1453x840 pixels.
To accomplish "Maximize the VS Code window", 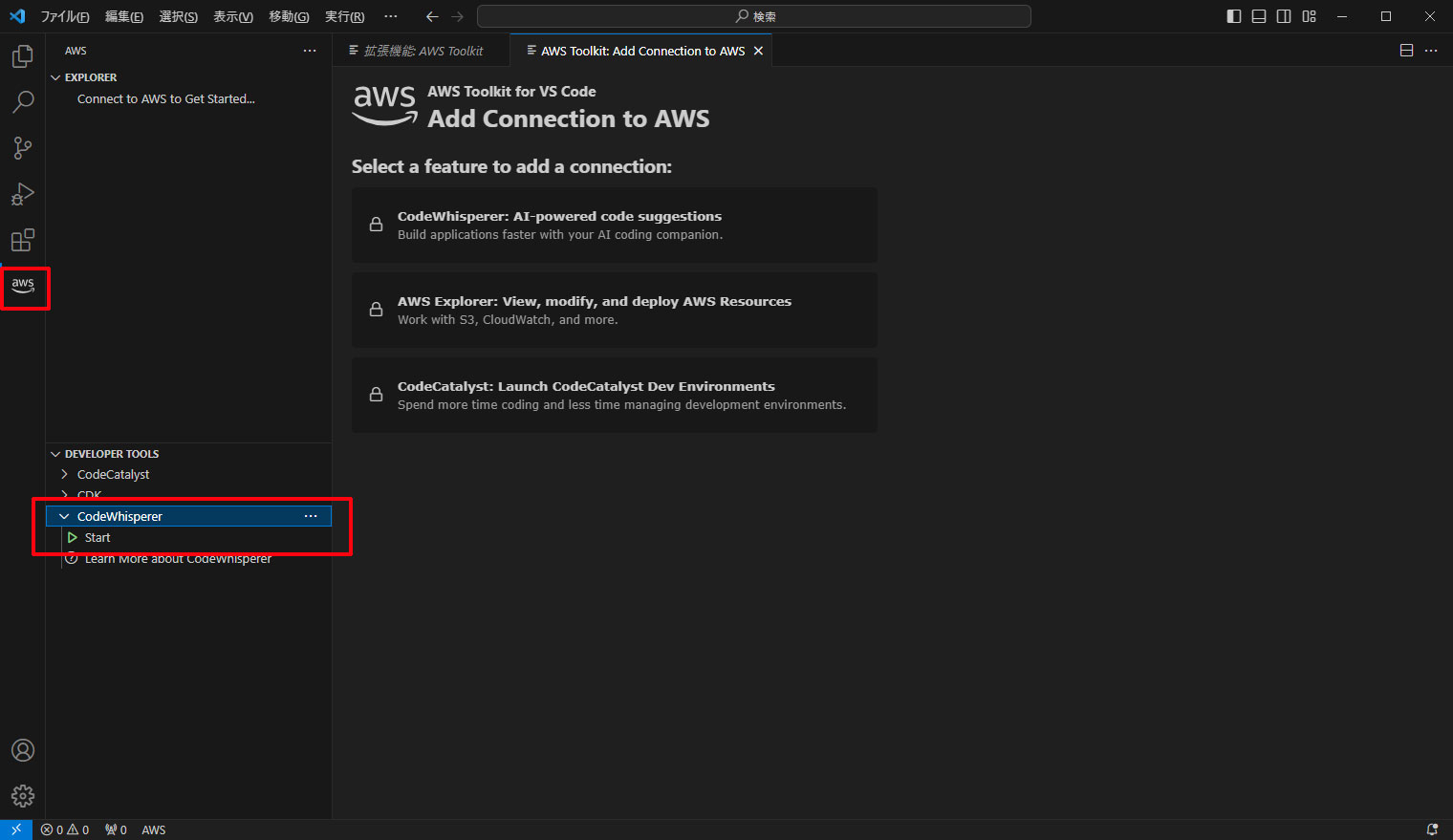I will click(1386, 16).
